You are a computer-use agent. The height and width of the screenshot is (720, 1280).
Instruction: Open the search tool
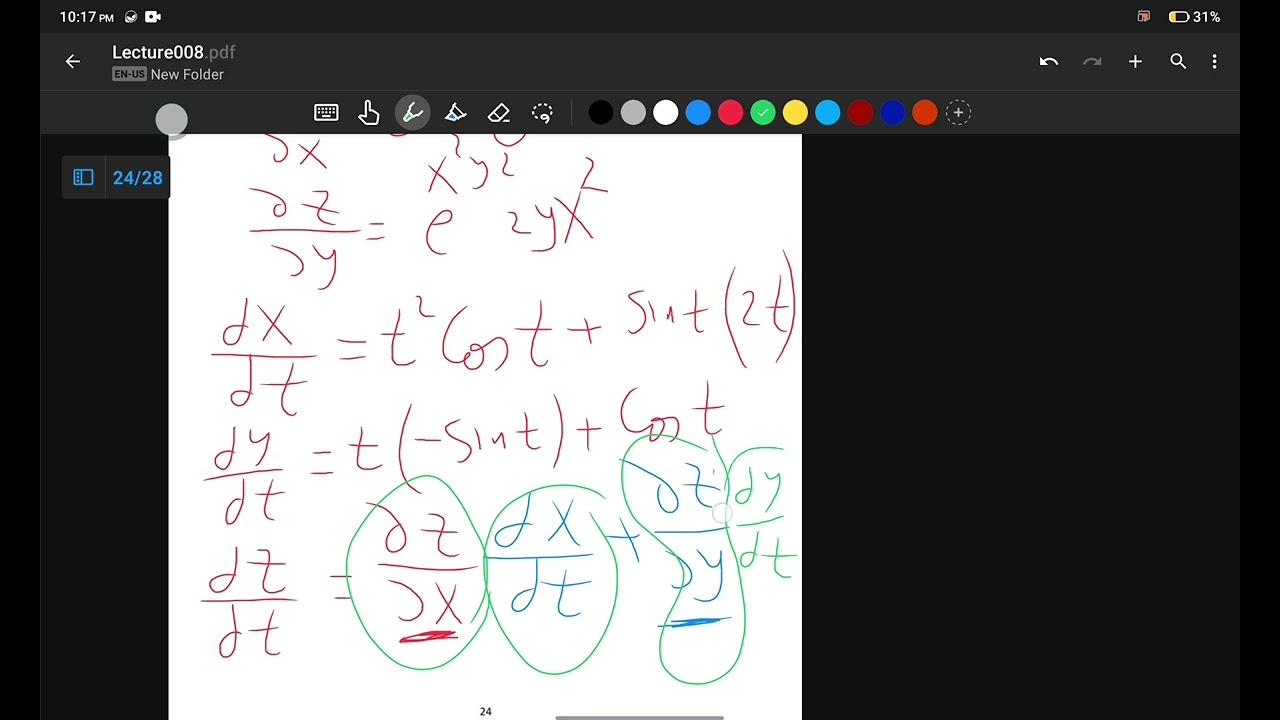1178,62
